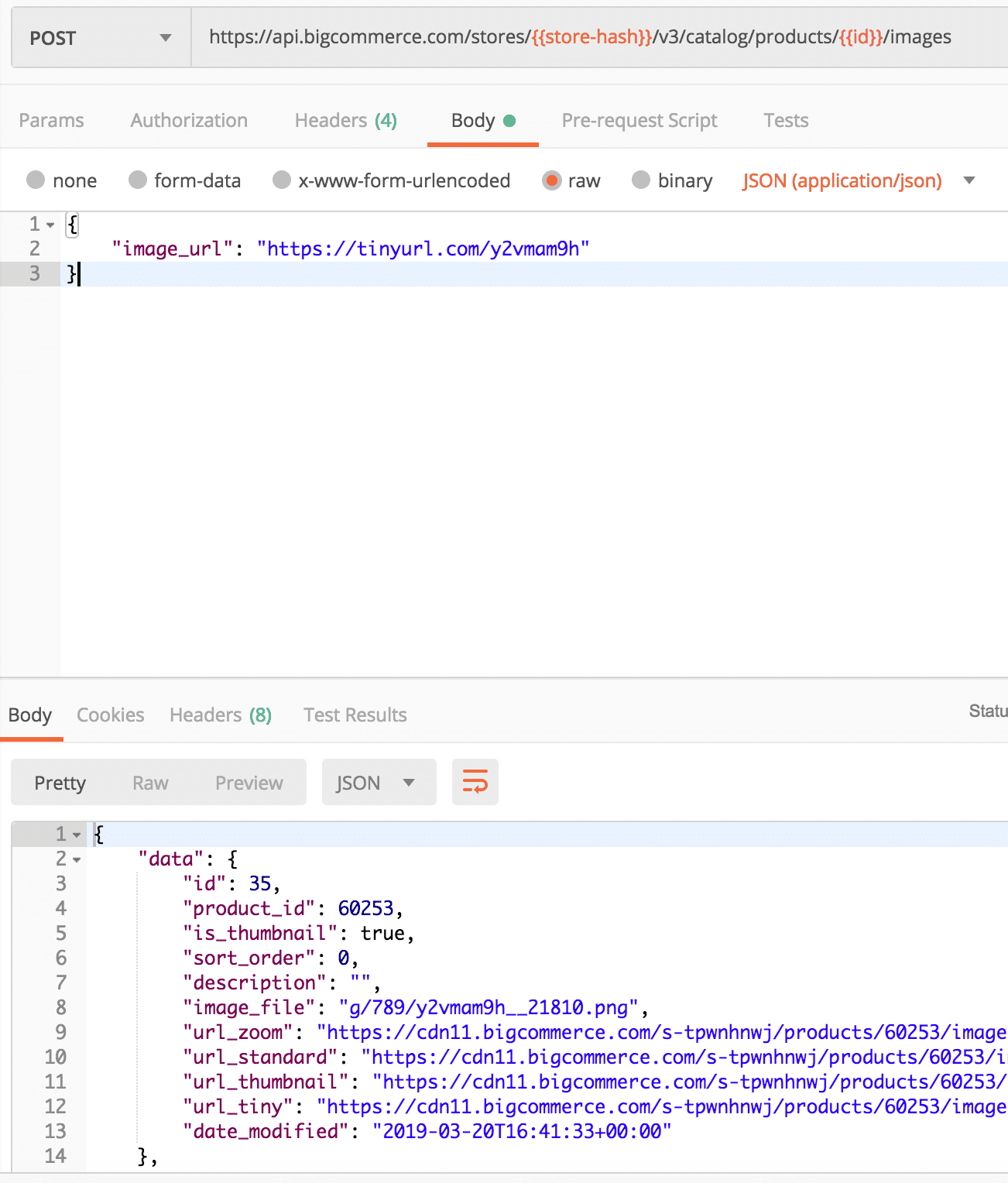Click the line wrap icon beside JSON dropdown
This screenshot has width=1008, height=1183.
(x=475, y=782)
